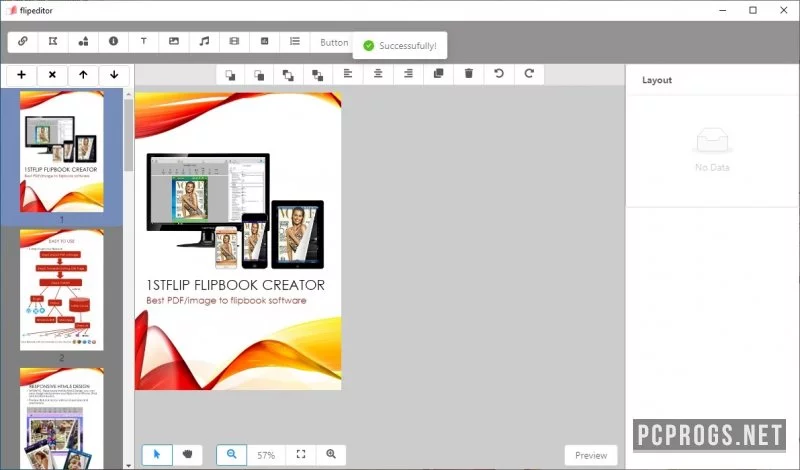
Task: Click the small square chart icon in top toolbar
Action: coord(264,42)
